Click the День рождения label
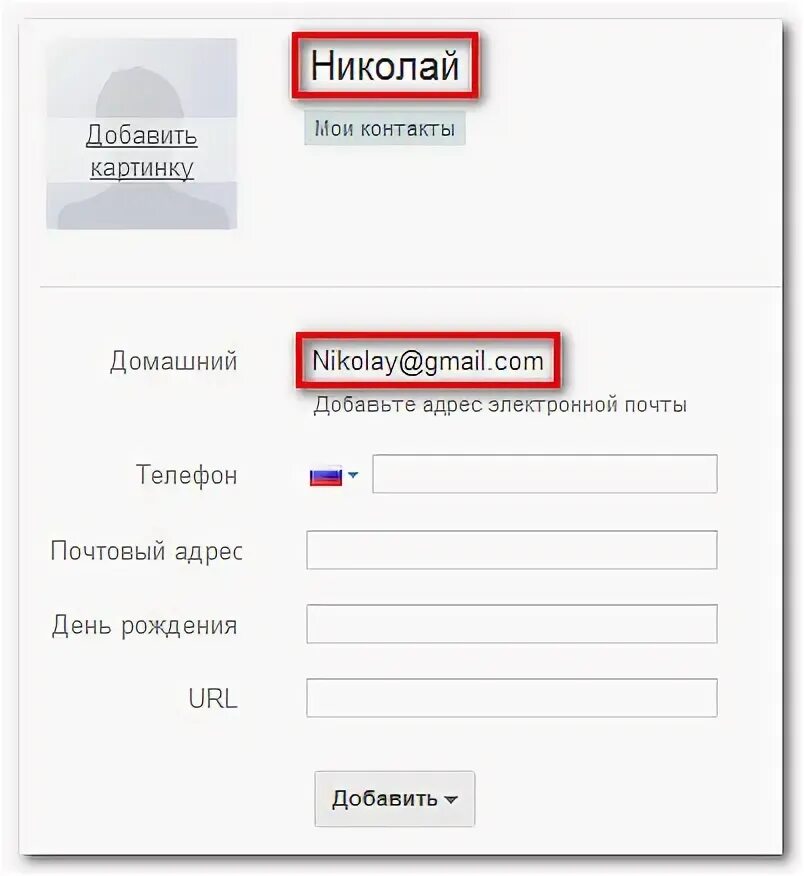The height and width of the screenshot is (876, 804). [145, 625]
